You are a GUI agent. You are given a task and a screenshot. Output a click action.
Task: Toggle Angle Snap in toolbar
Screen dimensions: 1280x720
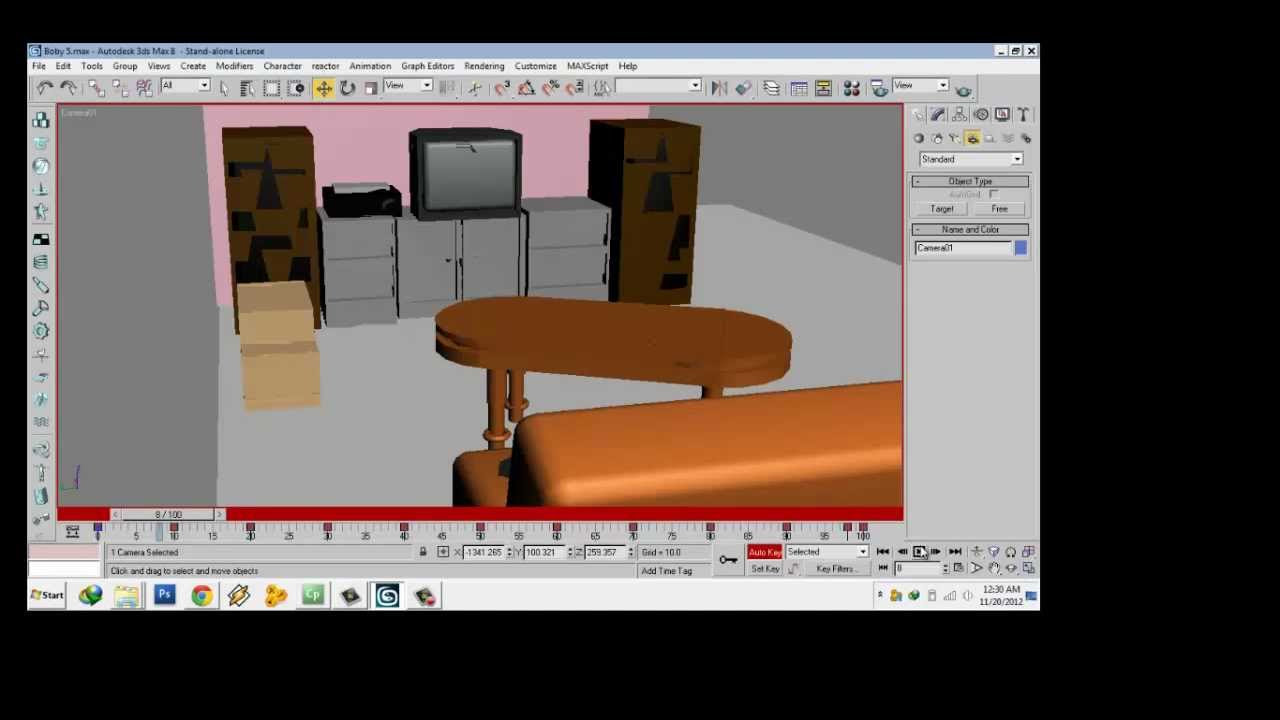(527, 88)
